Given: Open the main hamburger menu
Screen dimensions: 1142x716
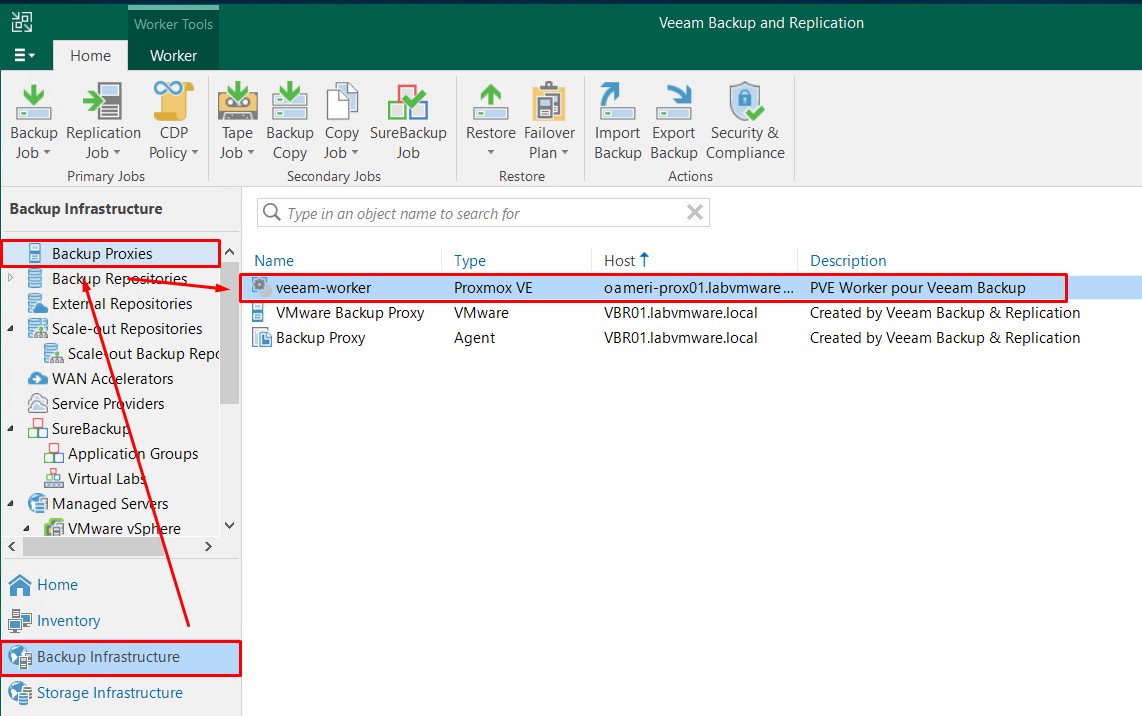Looking at the screenshot, I should 25,56.
